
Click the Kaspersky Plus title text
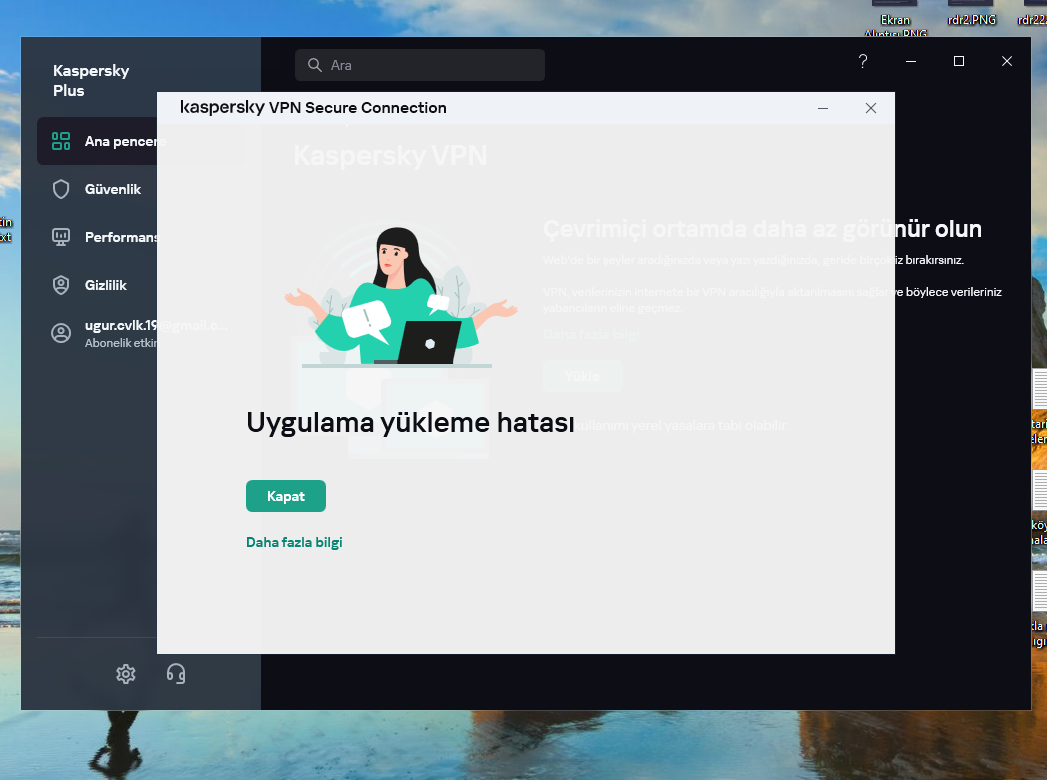pos(91,80)
